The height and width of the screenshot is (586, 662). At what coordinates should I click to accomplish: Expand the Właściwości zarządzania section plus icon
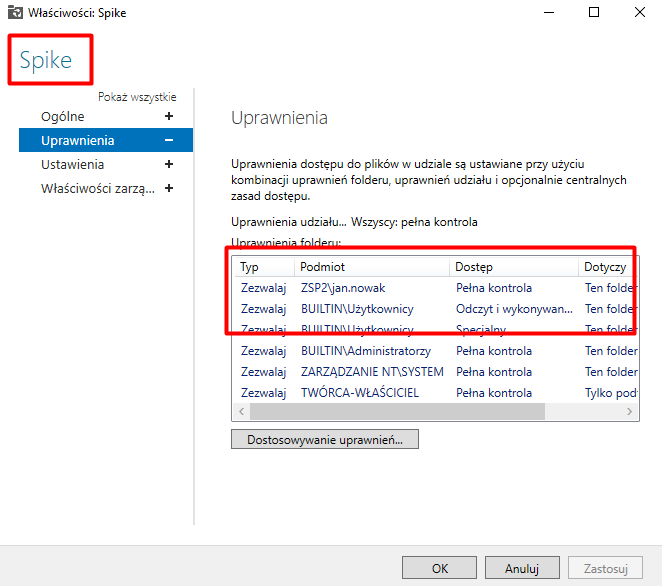[x=169, y=189]
